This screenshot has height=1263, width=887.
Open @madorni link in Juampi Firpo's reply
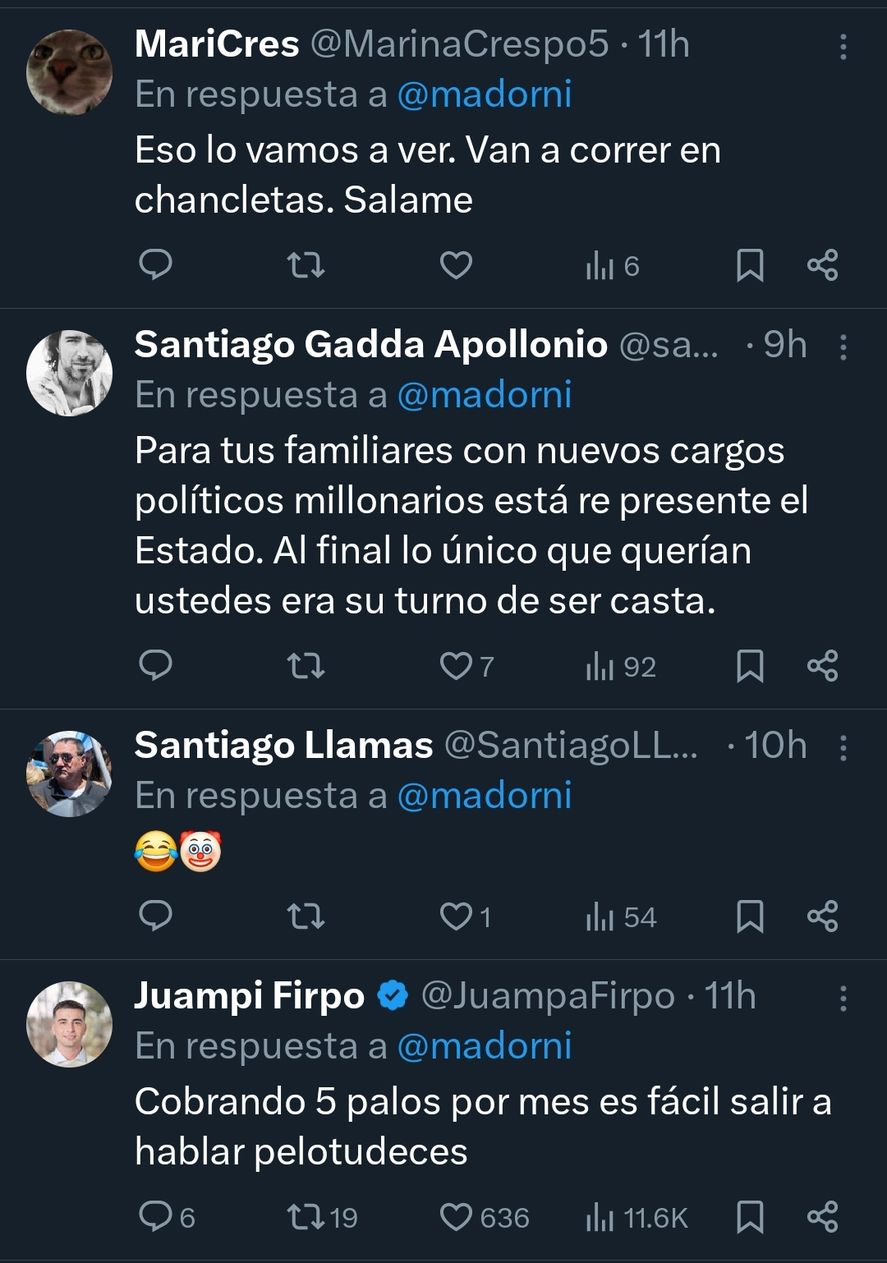pos(484,1046)
